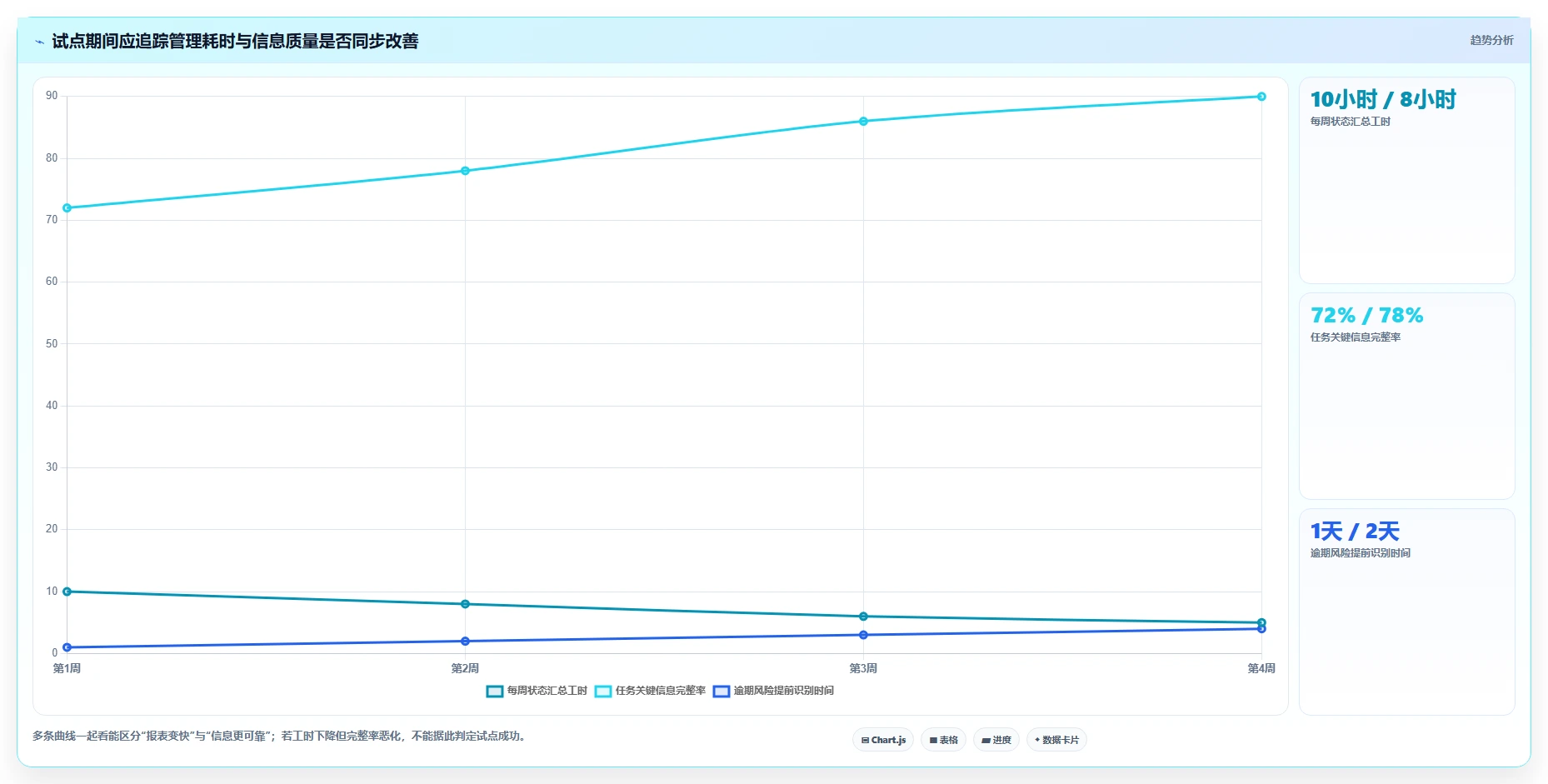Viewport: 1548px width, 784px height.
Task: Hide the 逾期风险提前识别时间 series via legend label
Action: pyautogui.click(x=784, y=691)
